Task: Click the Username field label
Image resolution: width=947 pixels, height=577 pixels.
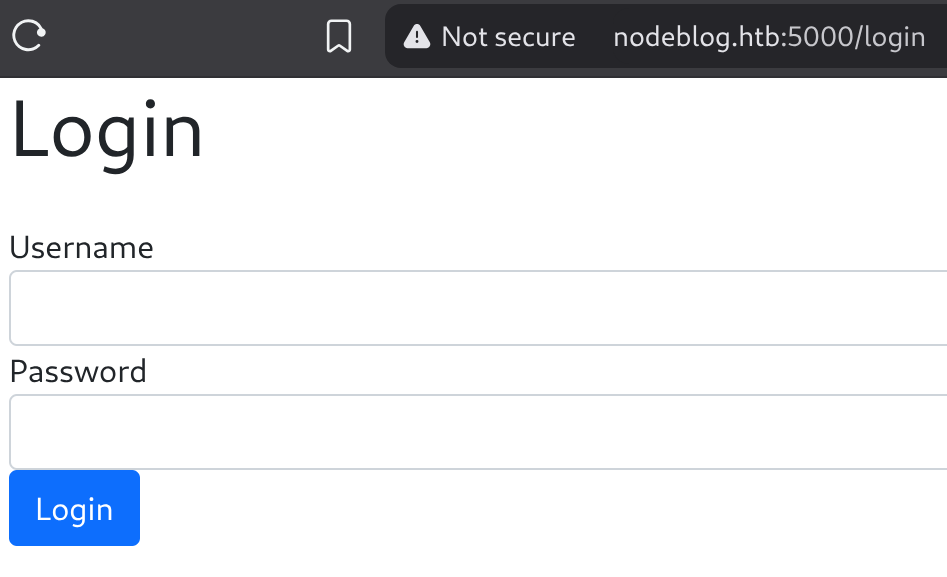Action: [x=82, y=248]
